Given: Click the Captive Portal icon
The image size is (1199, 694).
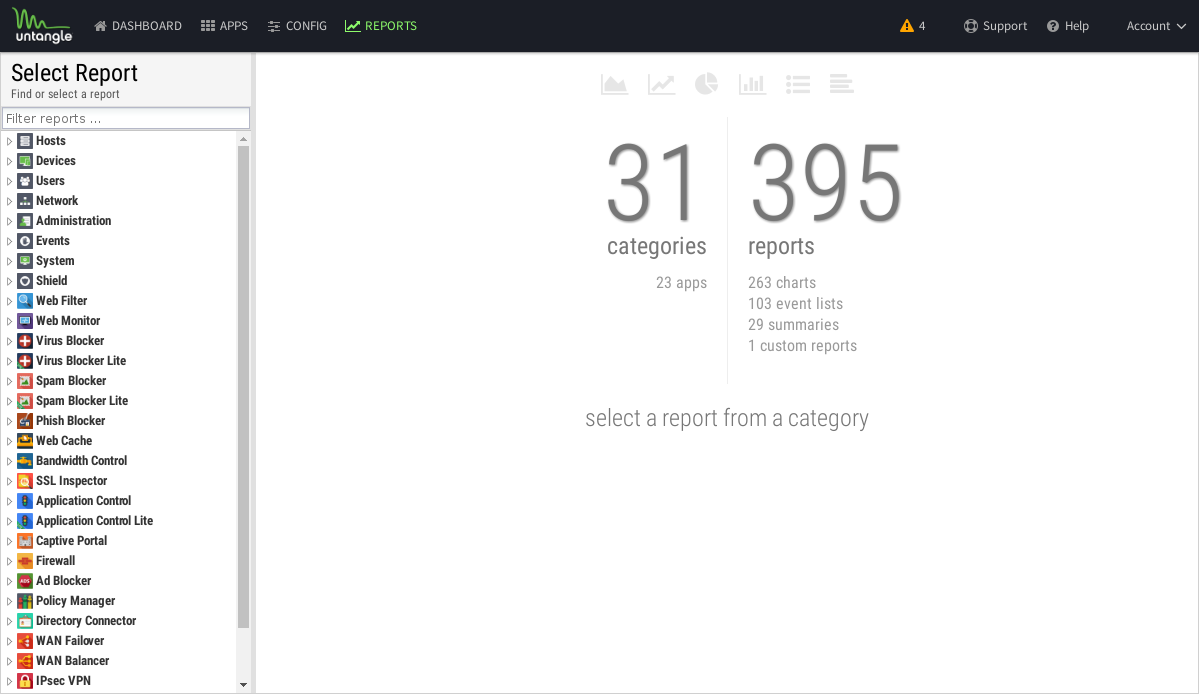Looking at the screenshot, I should 25,540.
